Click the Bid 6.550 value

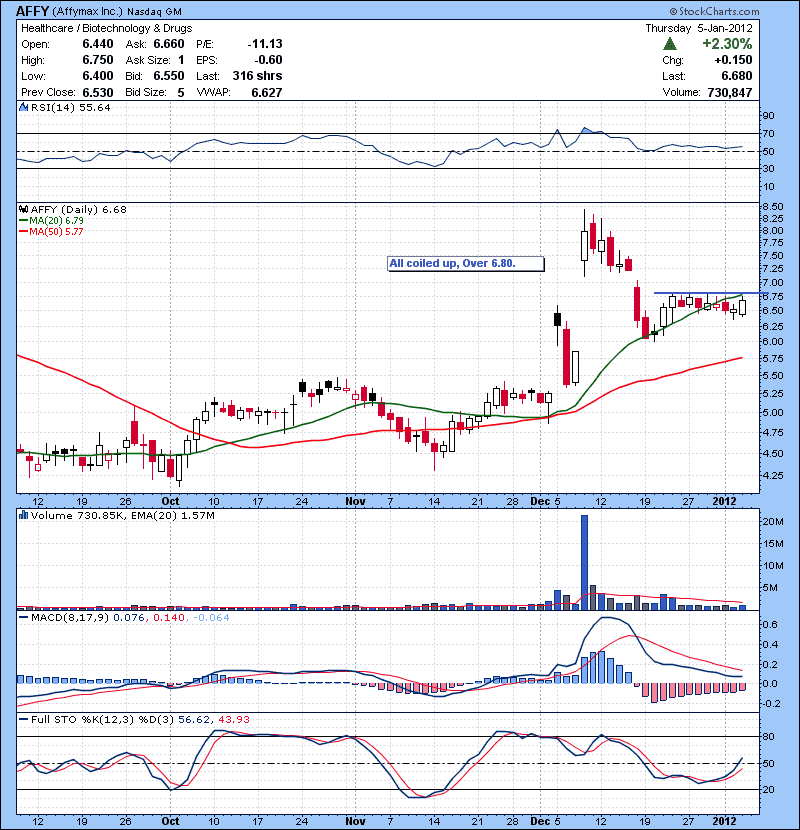coord(169,76)
